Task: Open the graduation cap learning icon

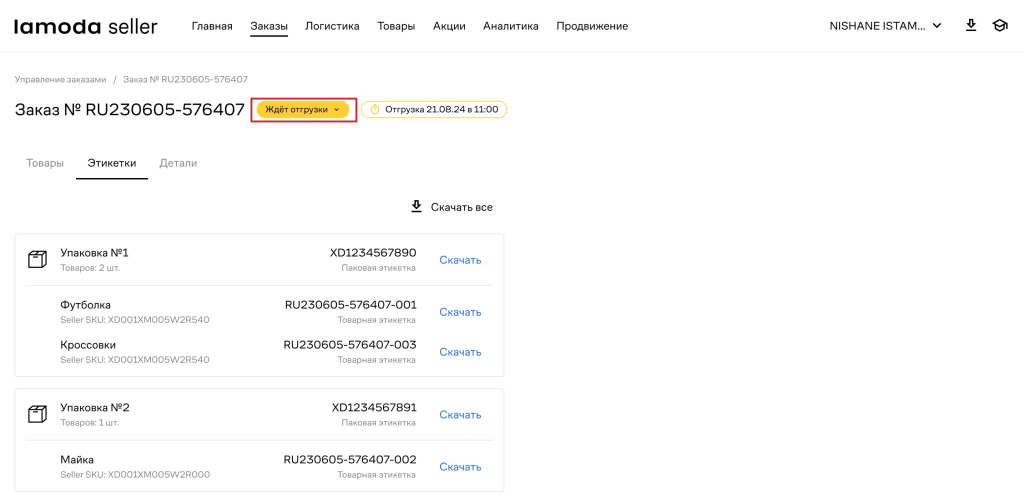Action: pyautogui.click(x=999, y=26)
